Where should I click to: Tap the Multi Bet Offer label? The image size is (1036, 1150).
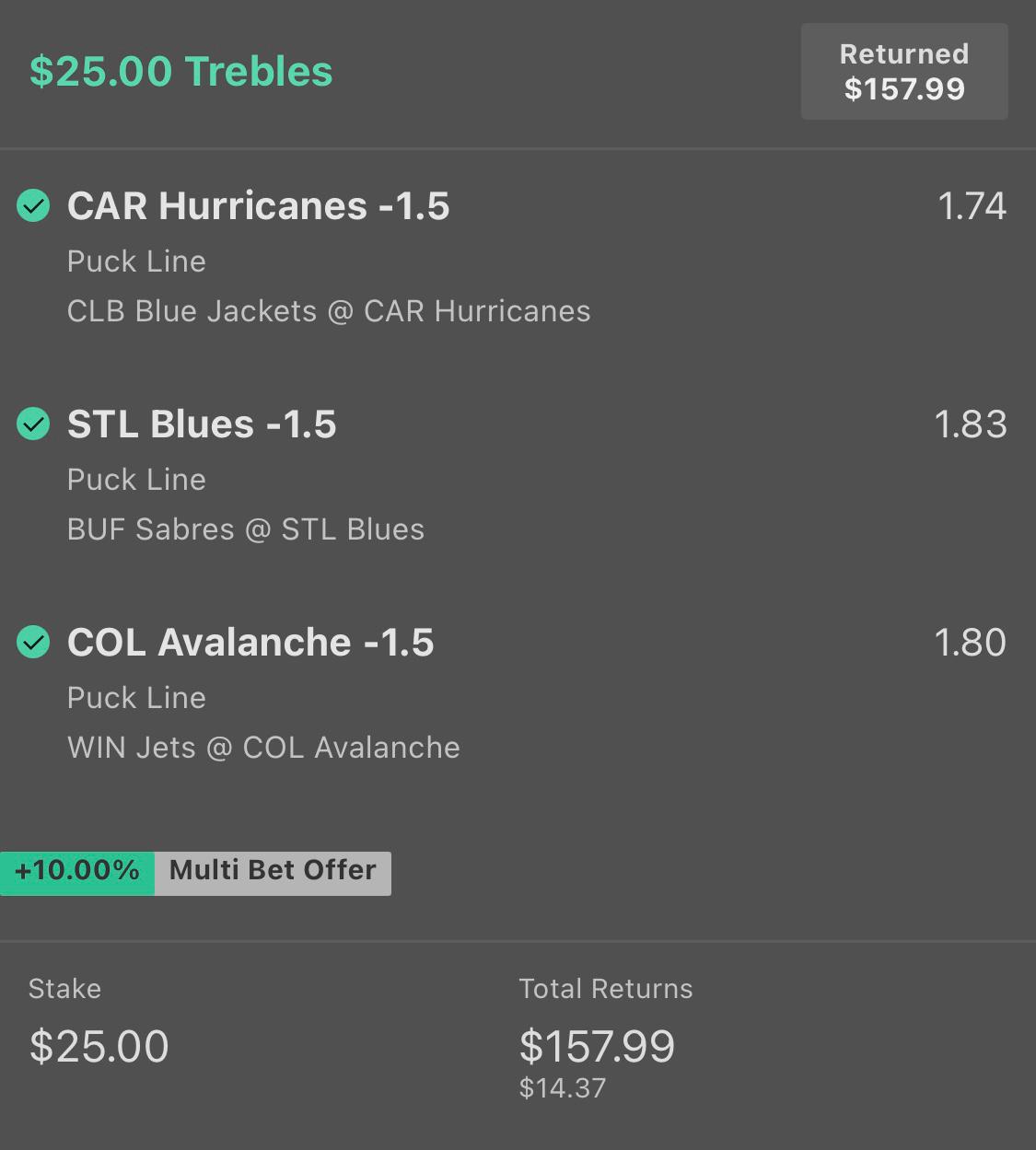click(x=273, y=871)
